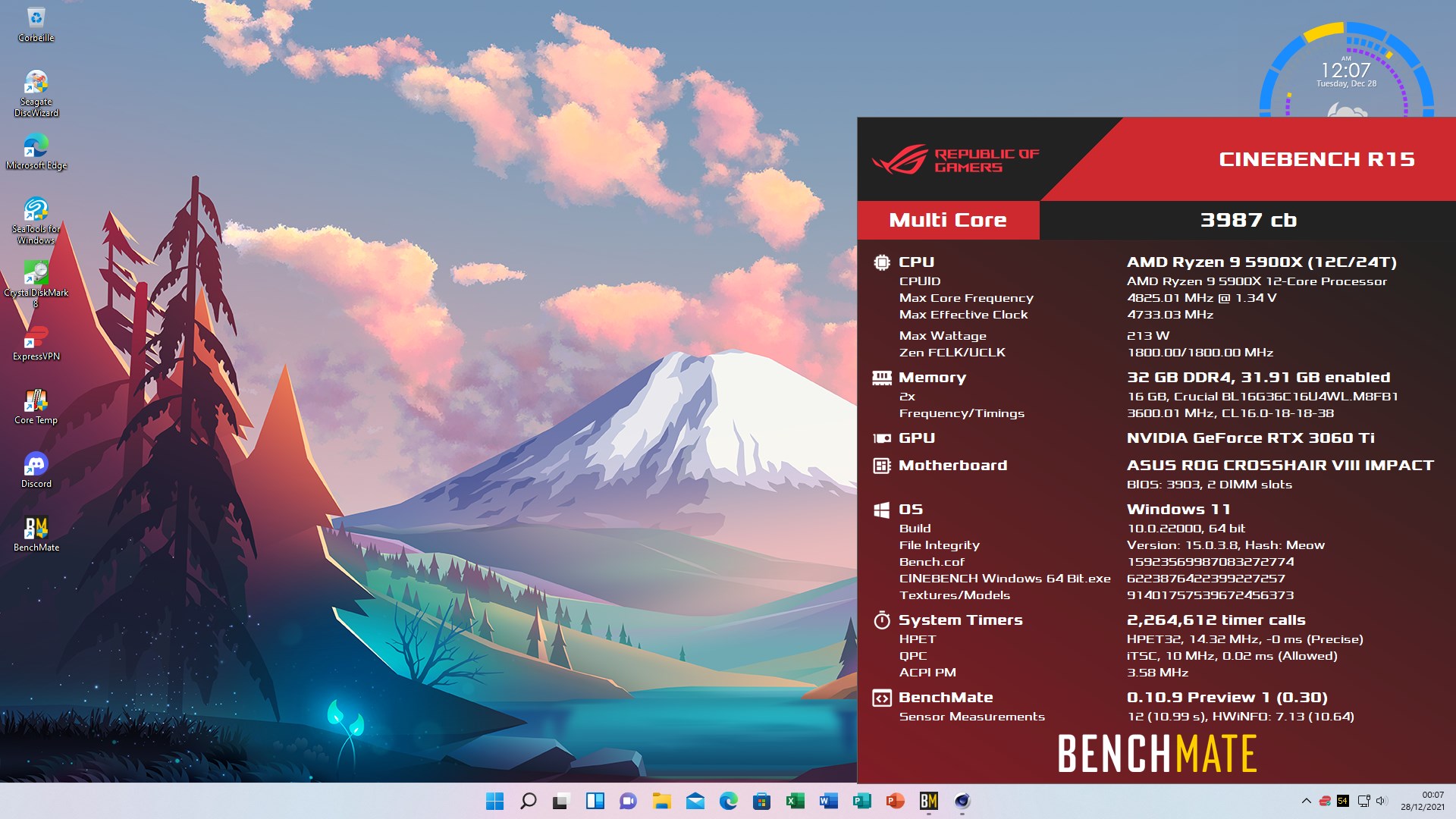Click HPET32, 14.32 MHz value
Screen dimensions: 1456x819
point(1245,639)
